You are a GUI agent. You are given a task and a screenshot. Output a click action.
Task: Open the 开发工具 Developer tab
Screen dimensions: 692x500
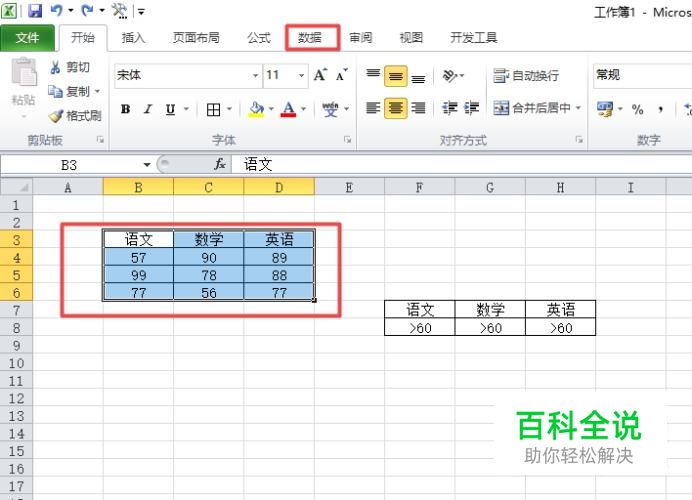tap(474, 38)
